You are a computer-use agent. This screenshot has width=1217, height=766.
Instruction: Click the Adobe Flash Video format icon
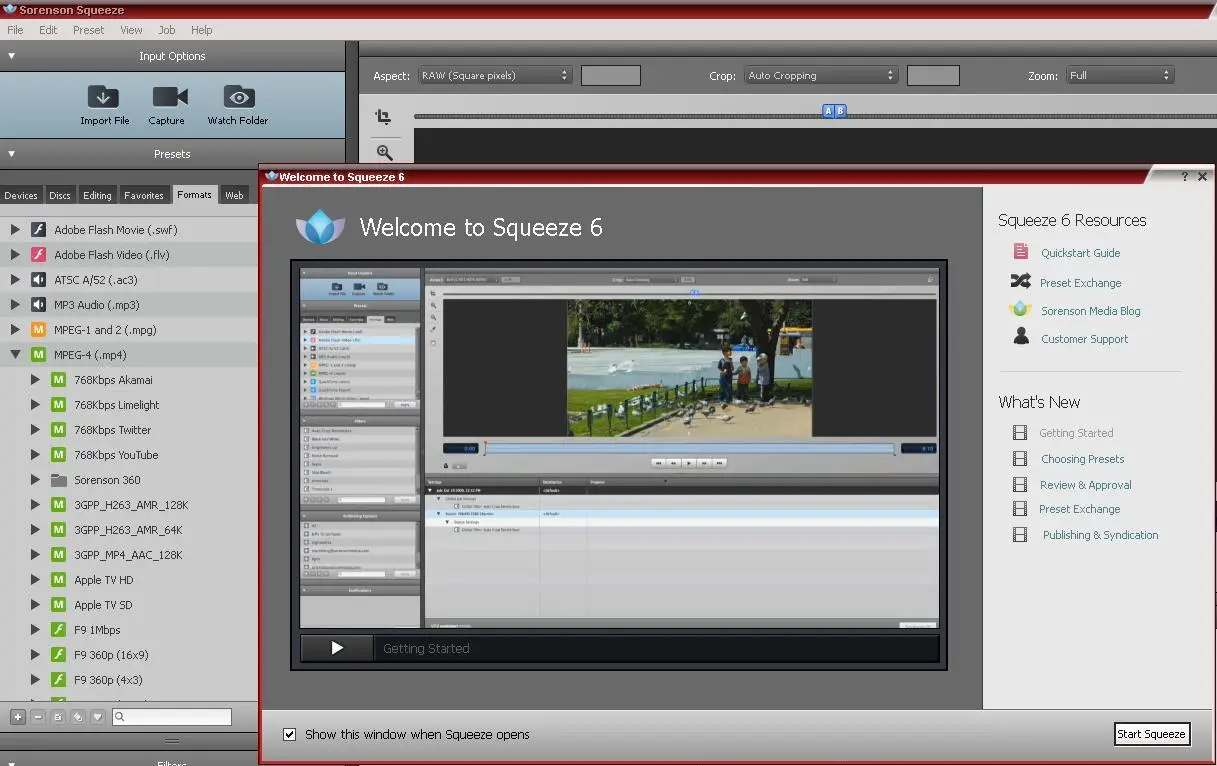pyautogui.click(x=39, y=255)
